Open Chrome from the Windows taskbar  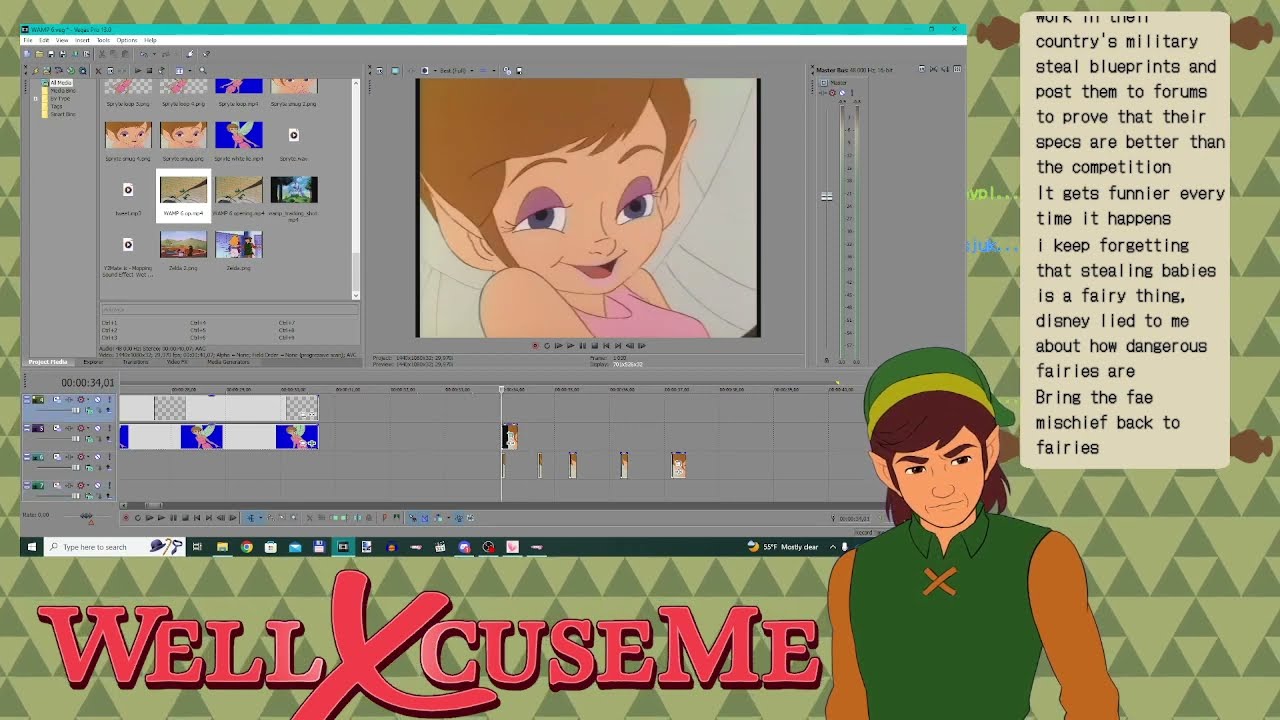(x=246, y=547)
